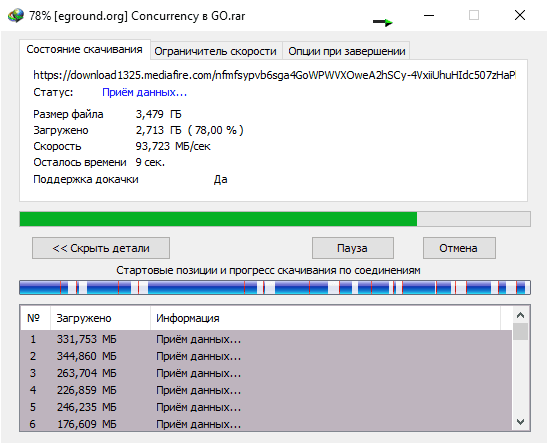The height and width of the screenshot is (443, 547).
Task: Select the Состояние скачивания tab
Action: pos(85,50)
